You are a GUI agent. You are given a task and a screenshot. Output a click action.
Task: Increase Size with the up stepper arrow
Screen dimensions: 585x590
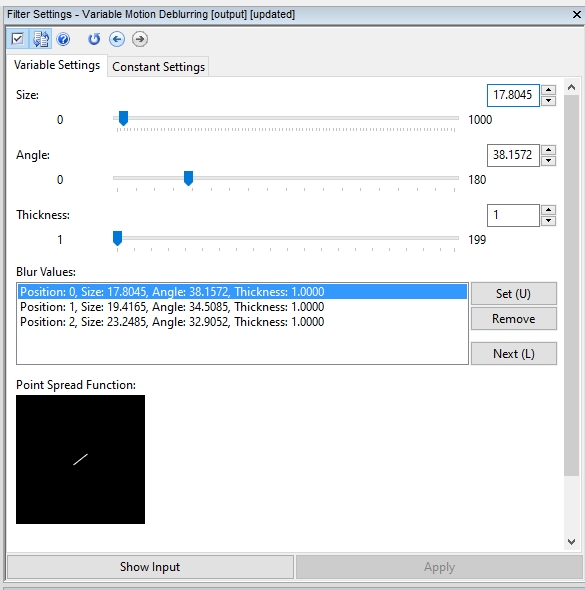(549, 90)
